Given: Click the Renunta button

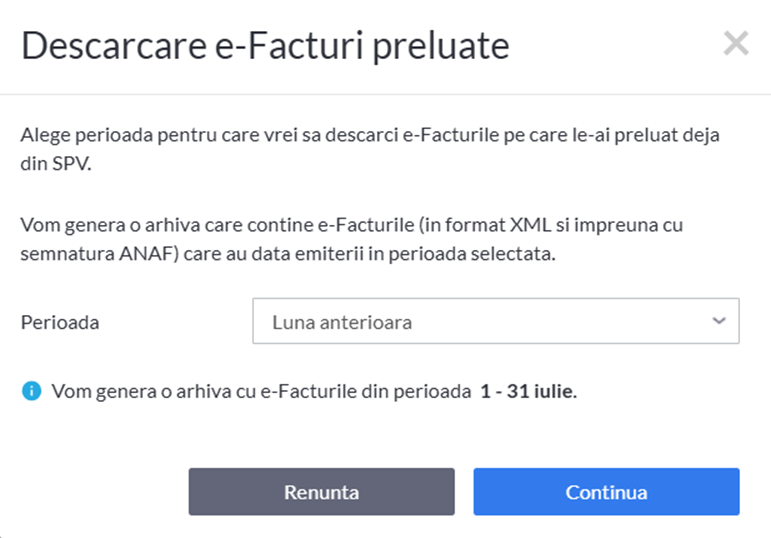Looking at the screenshot, I should 322,492.
